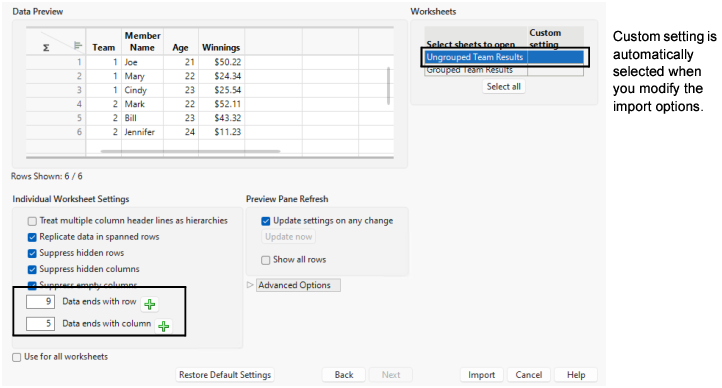This screenshot has height=388, width=722.
Task: Click the green plus beside Data ends with column
Action: [x=163, y=326]
